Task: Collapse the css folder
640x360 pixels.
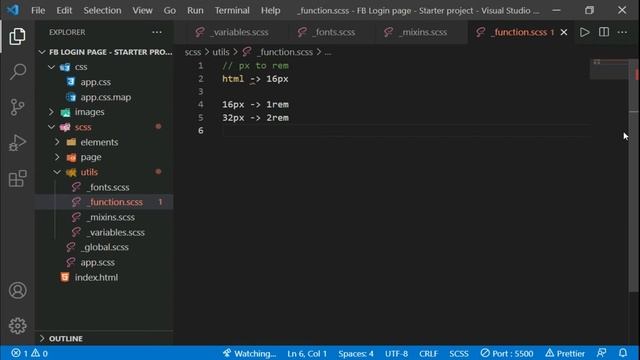Action: click(x=51, y=67)
